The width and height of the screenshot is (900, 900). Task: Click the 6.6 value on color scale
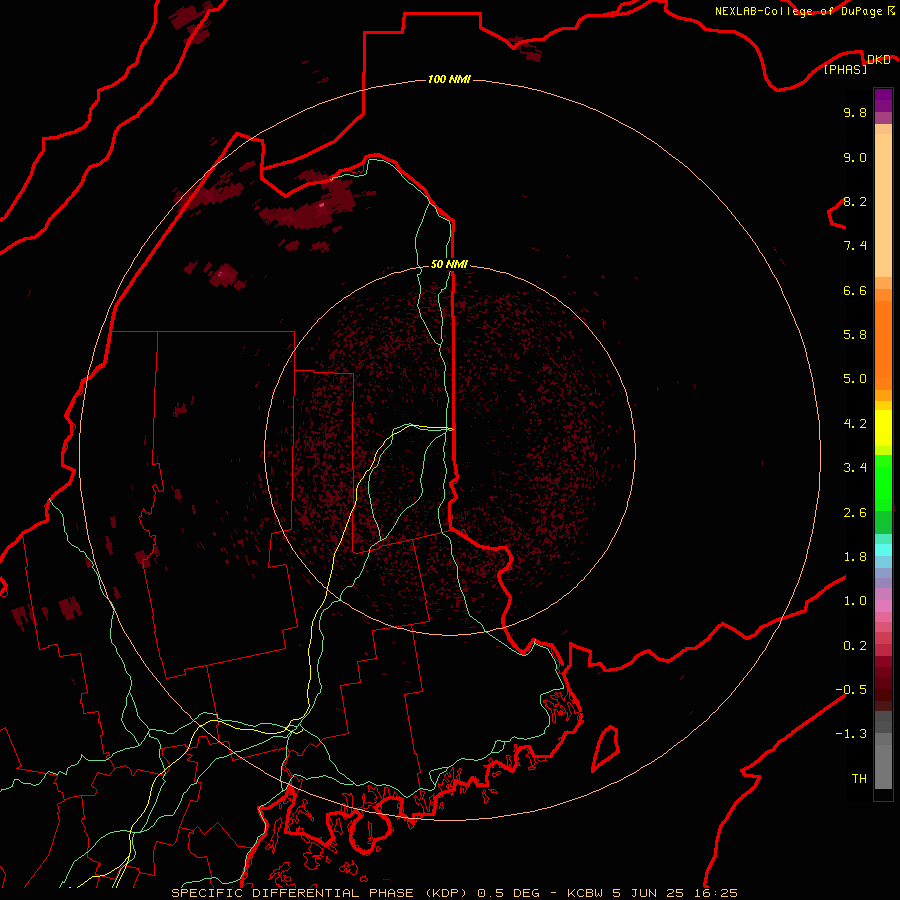click(x=855, y=290)
